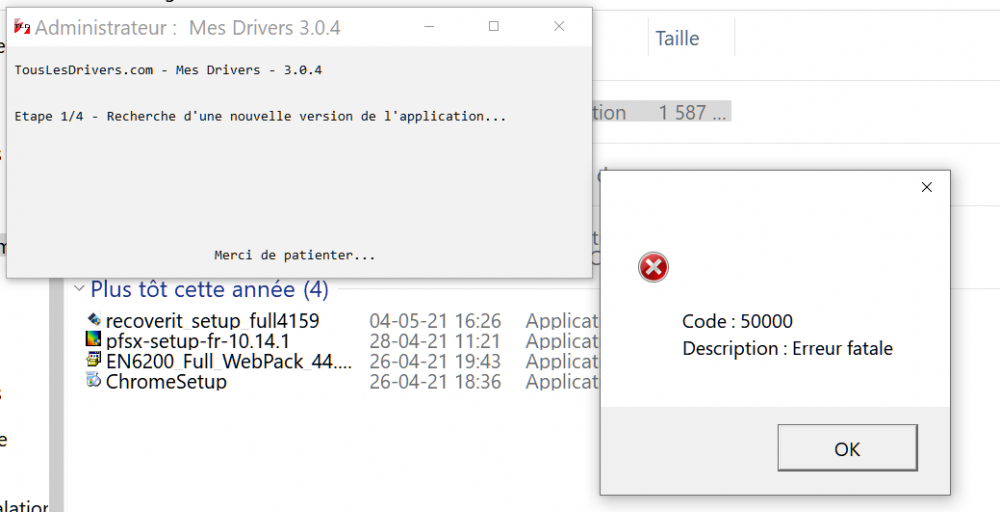Screen dimensions: 1000x512
Task: Click the recoverit_setup_full4159 file icon
Action: coord(95,320)
